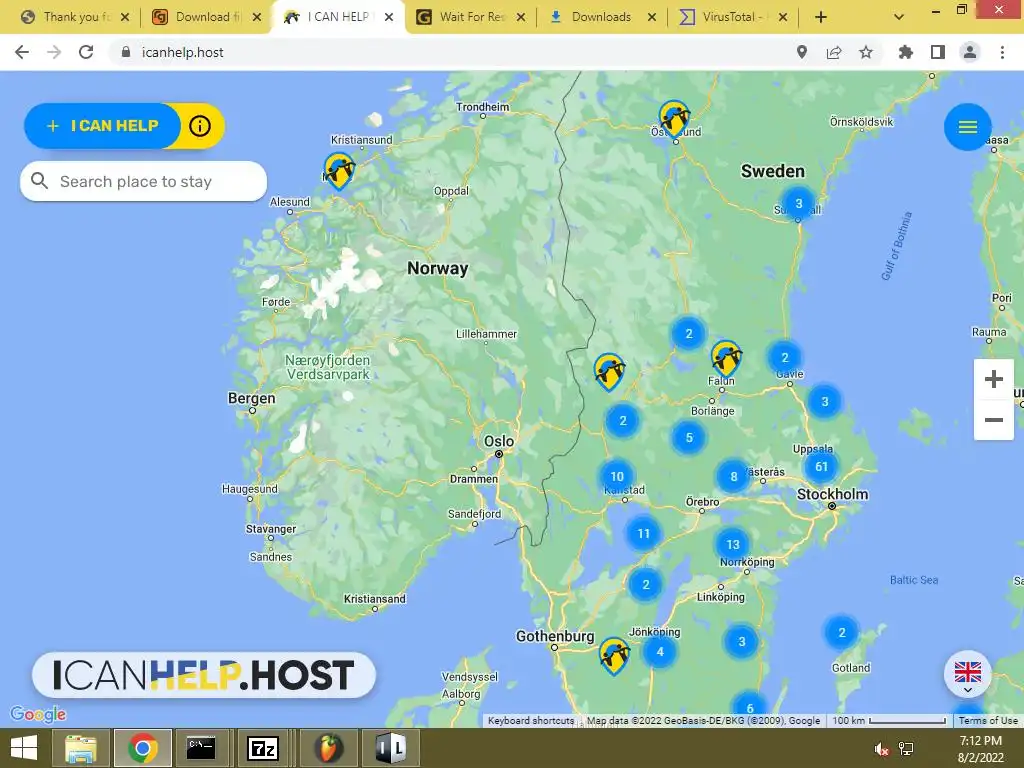Open the cluster of 2 north of Karlstad
The height and width of the screenshot is (768, 1024).
point(622,420)
